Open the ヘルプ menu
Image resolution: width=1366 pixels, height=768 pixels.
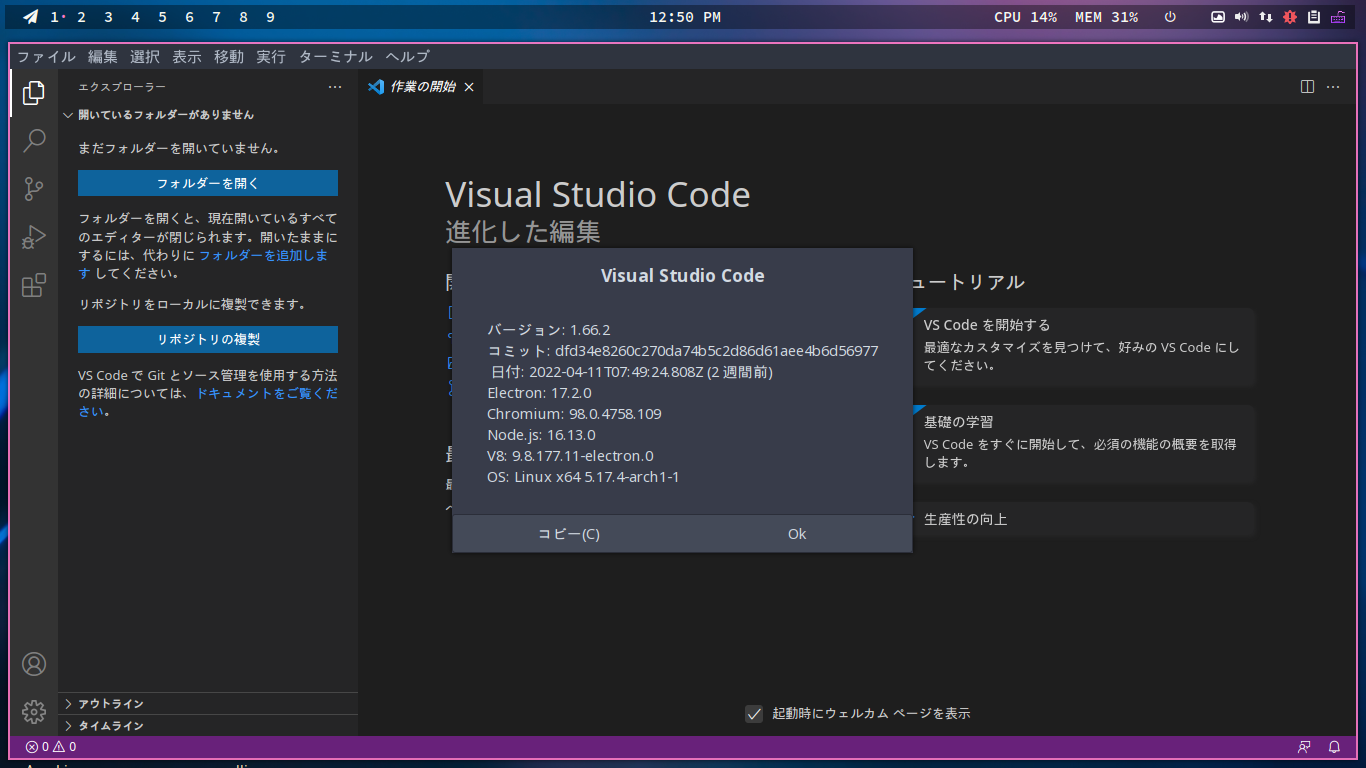click(x=407, y=57)
